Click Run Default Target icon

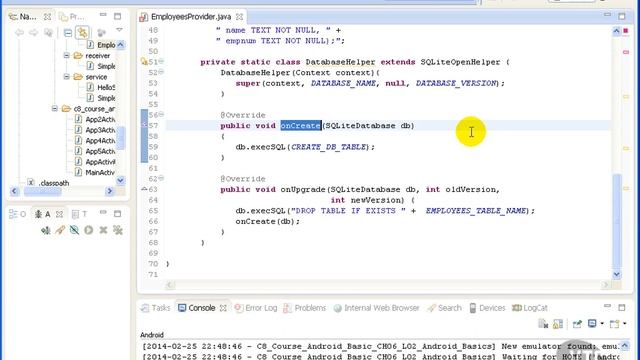89,230
